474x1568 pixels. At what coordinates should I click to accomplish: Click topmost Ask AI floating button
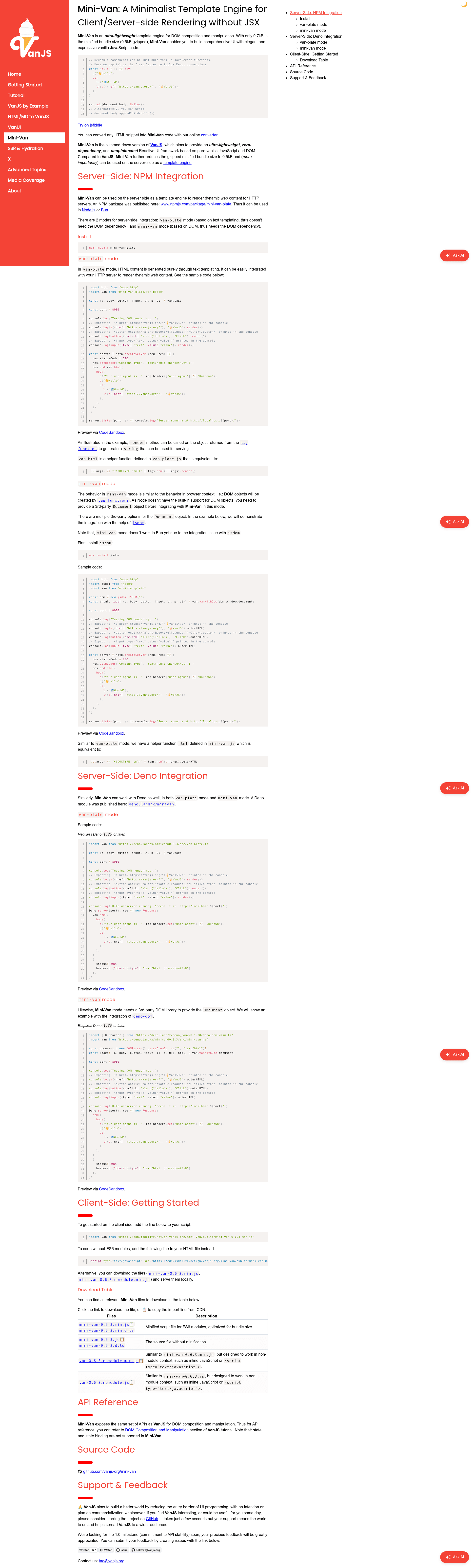tap(454, 256)
